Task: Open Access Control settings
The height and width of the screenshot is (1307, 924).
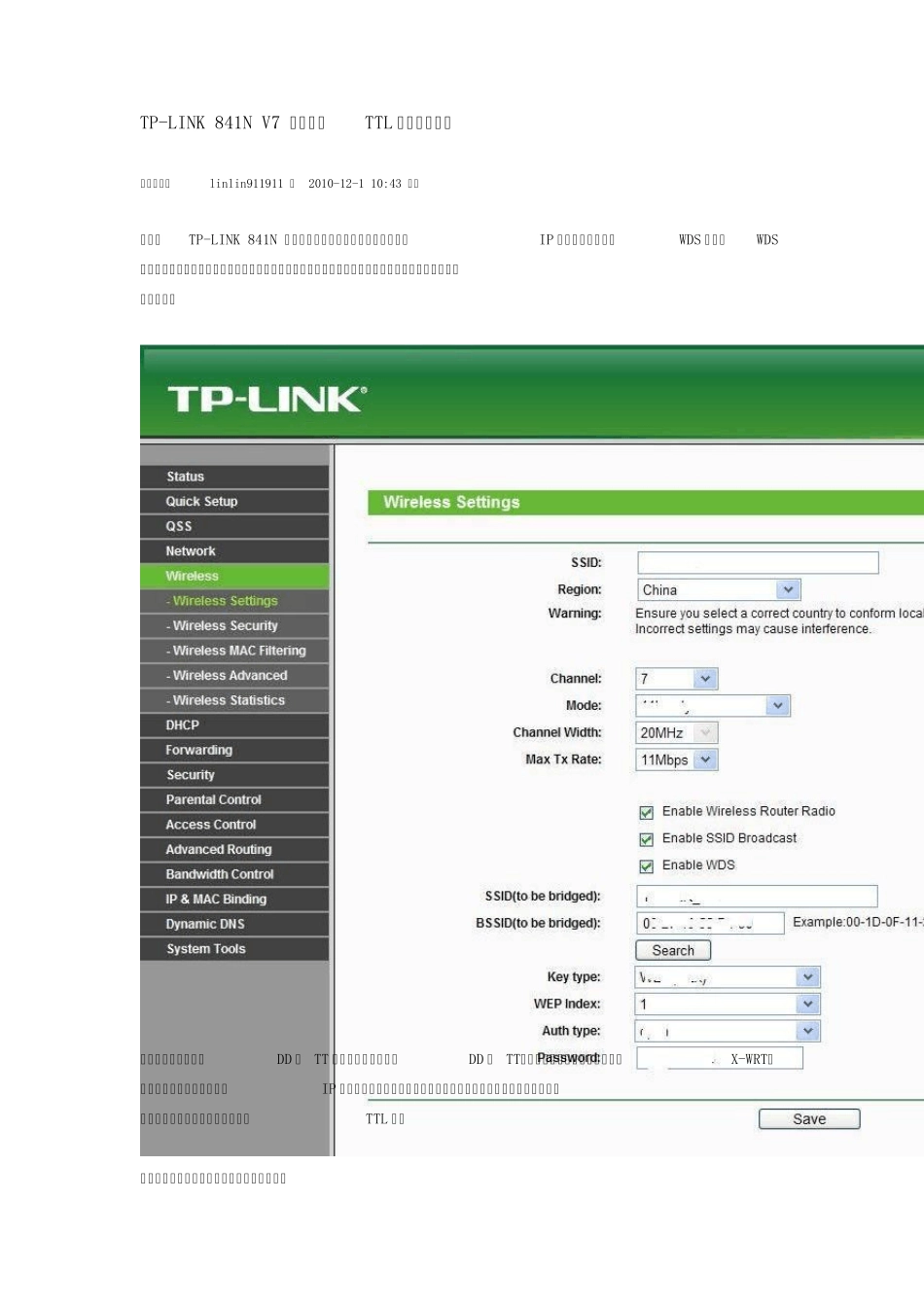Action: click(234, 825)
